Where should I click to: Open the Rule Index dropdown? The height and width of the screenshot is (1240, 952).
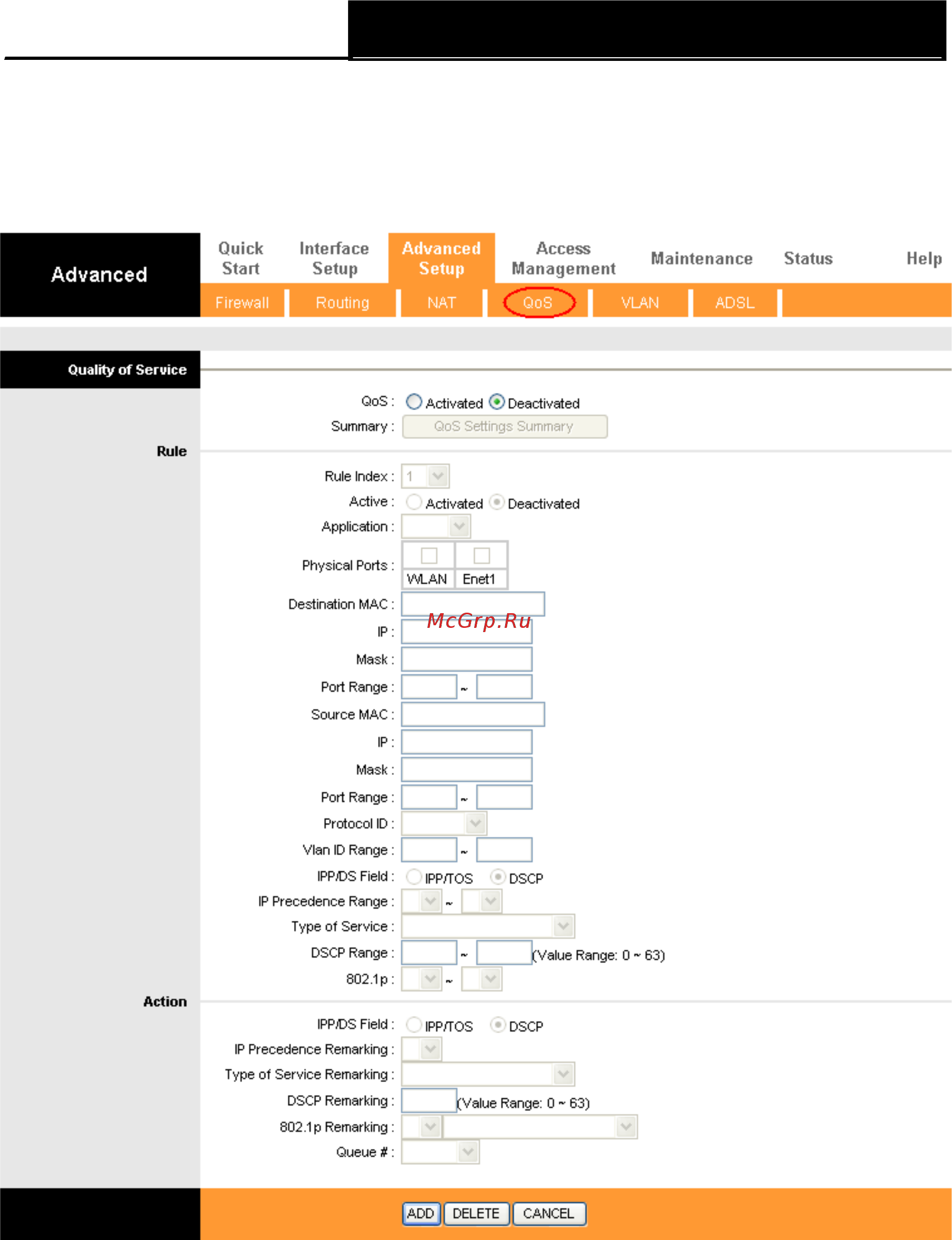point(425,476)
